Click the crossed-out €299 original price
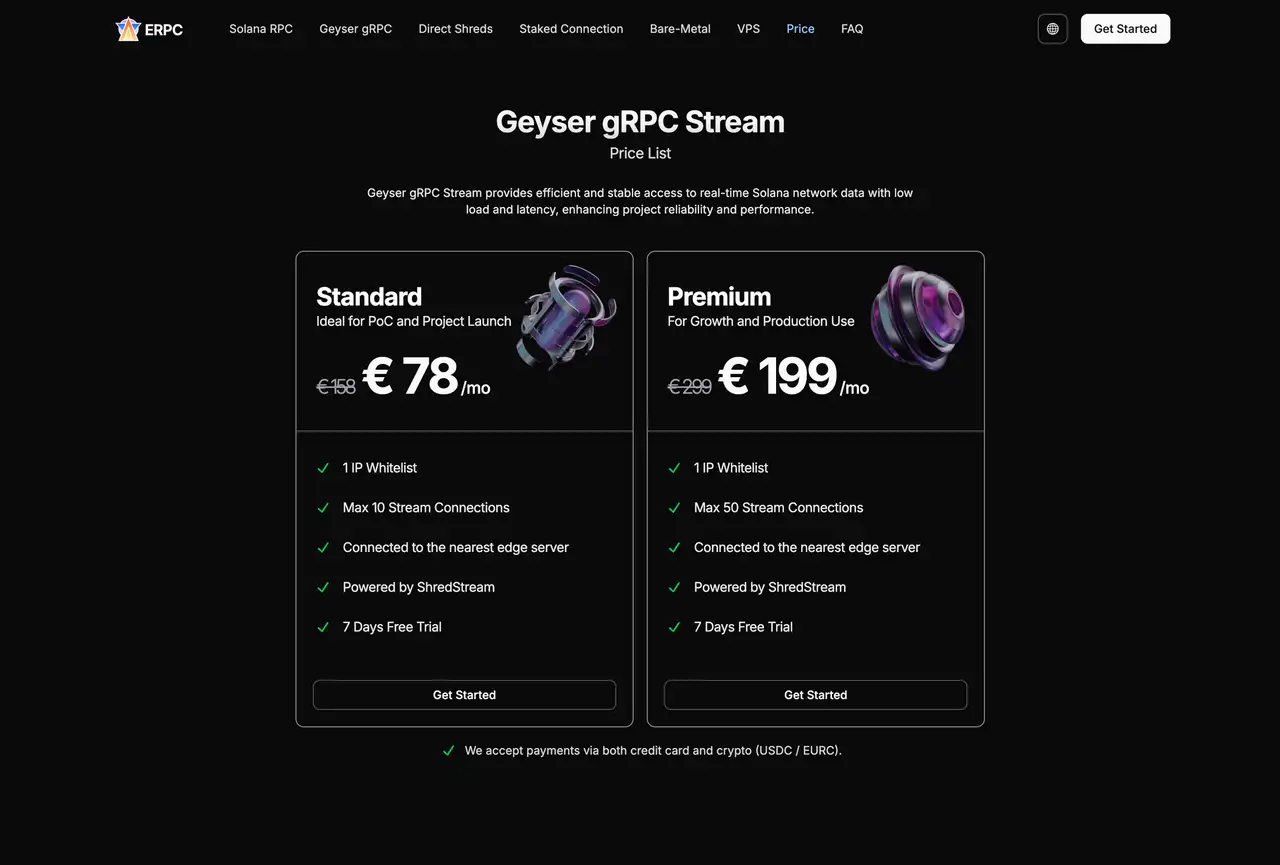This screenshot has height=865, width=1280. pos(690,387)
